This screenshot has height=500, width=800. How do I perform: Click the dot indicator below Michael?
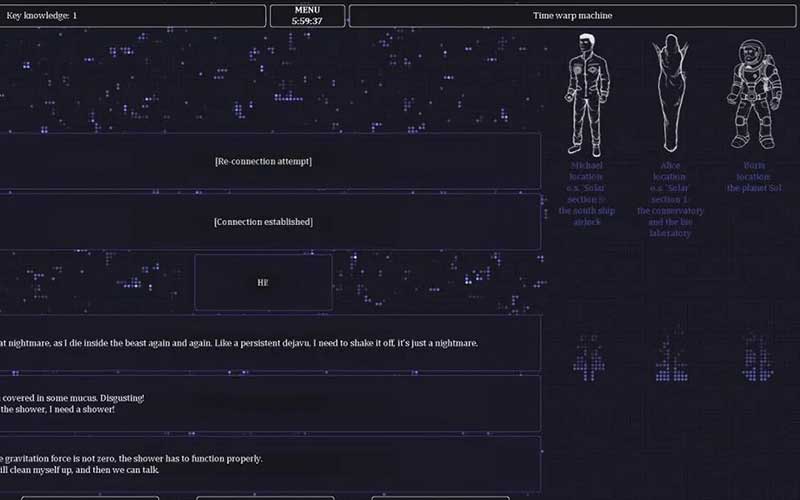(x=588, y=357)
